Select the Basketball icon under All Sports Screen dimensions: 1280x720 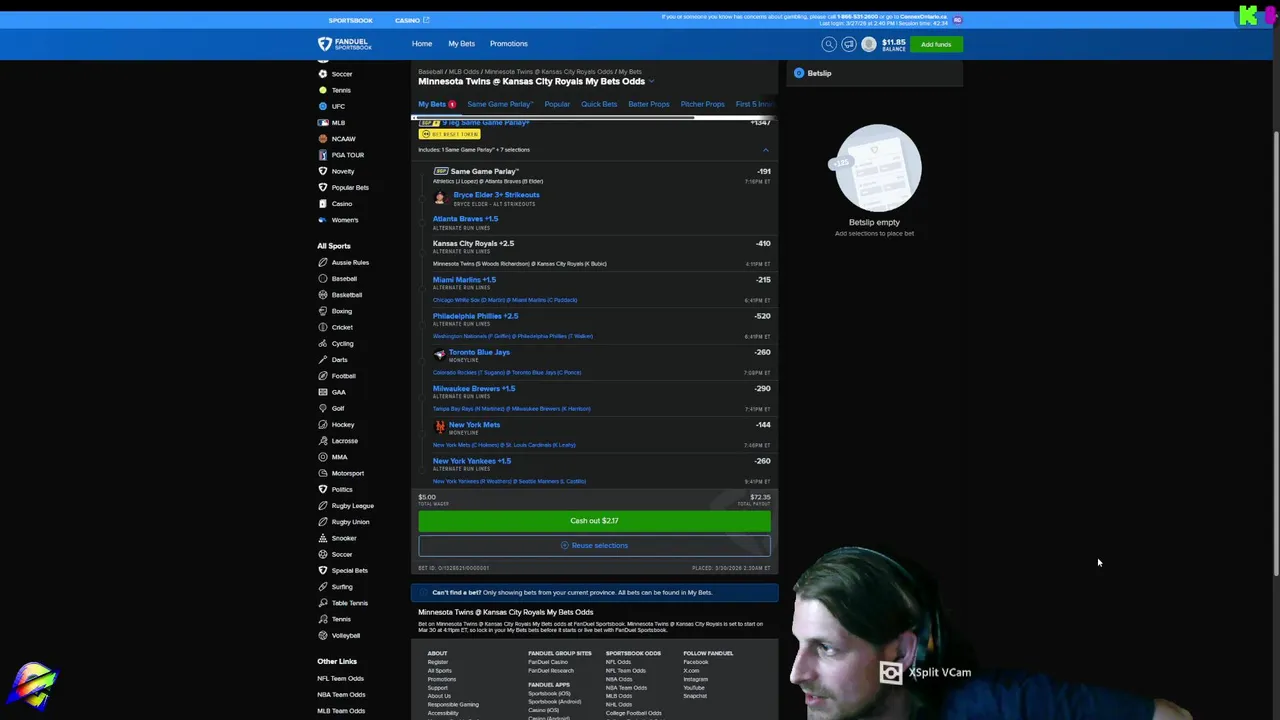click(x=322, y=295)
